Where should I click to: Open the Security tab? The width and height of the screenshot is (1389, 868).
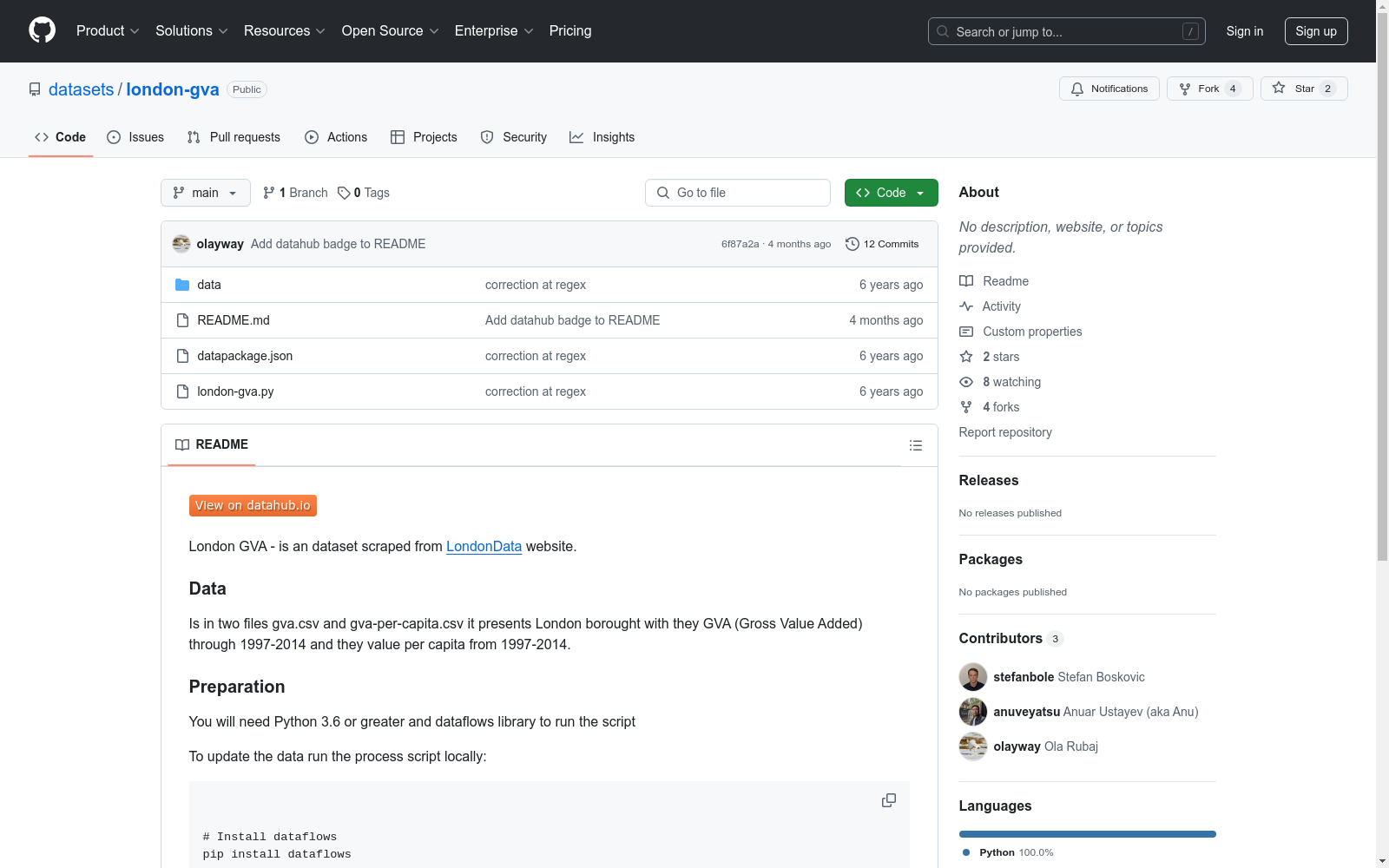(x=514, y=137)
